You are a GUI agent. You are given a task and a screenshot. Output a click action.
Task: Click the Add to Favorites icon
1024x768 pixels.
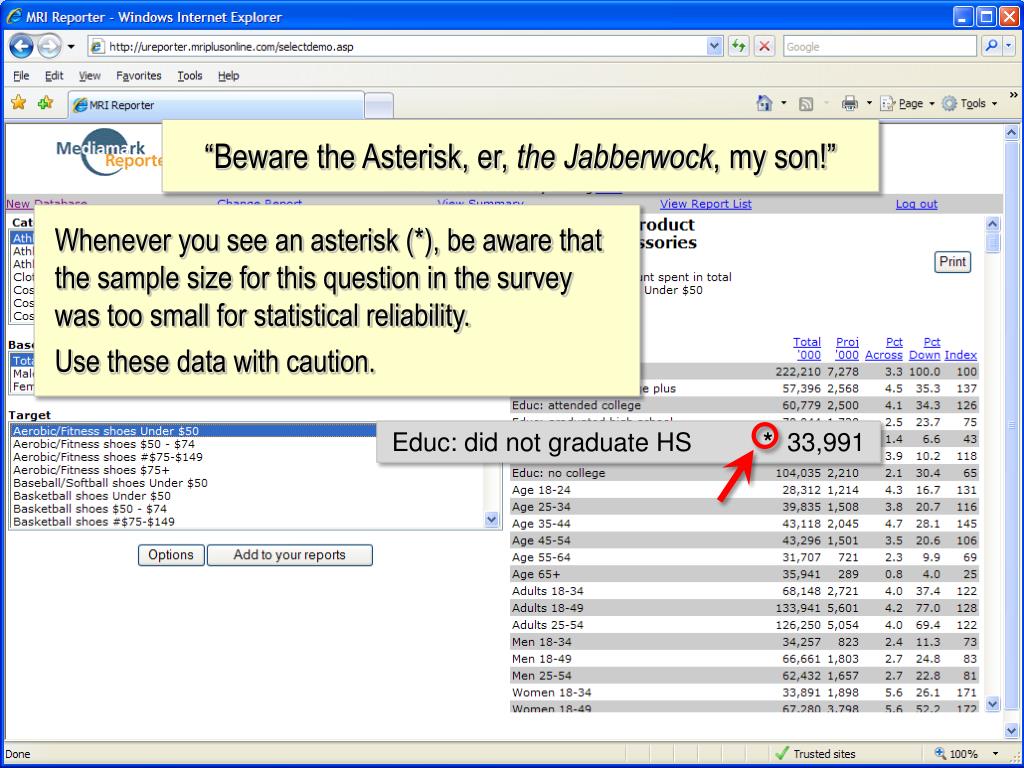tap(45, 103)
